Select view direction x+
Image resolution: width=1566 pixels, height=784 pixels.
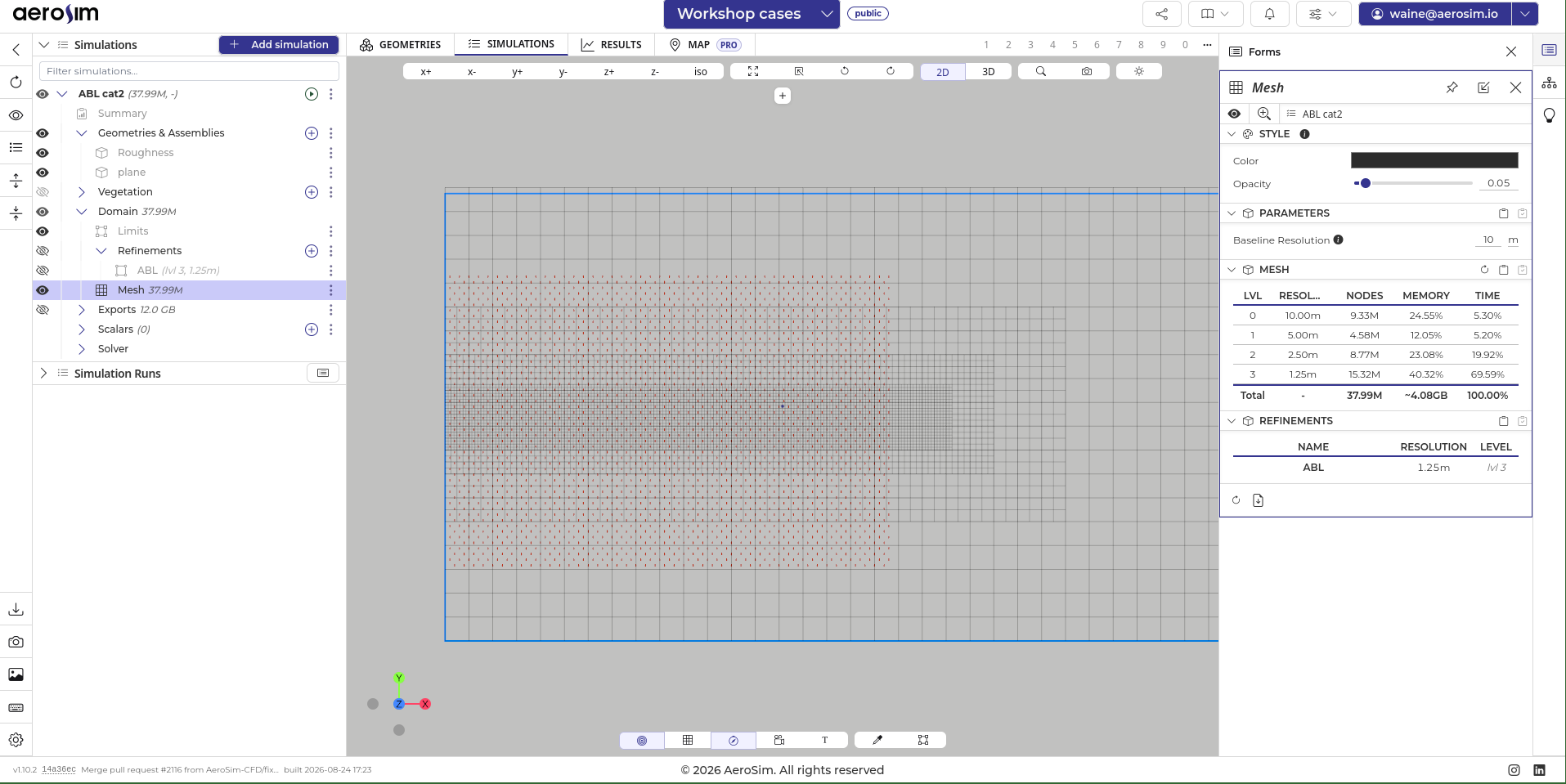tap(426, 72)
